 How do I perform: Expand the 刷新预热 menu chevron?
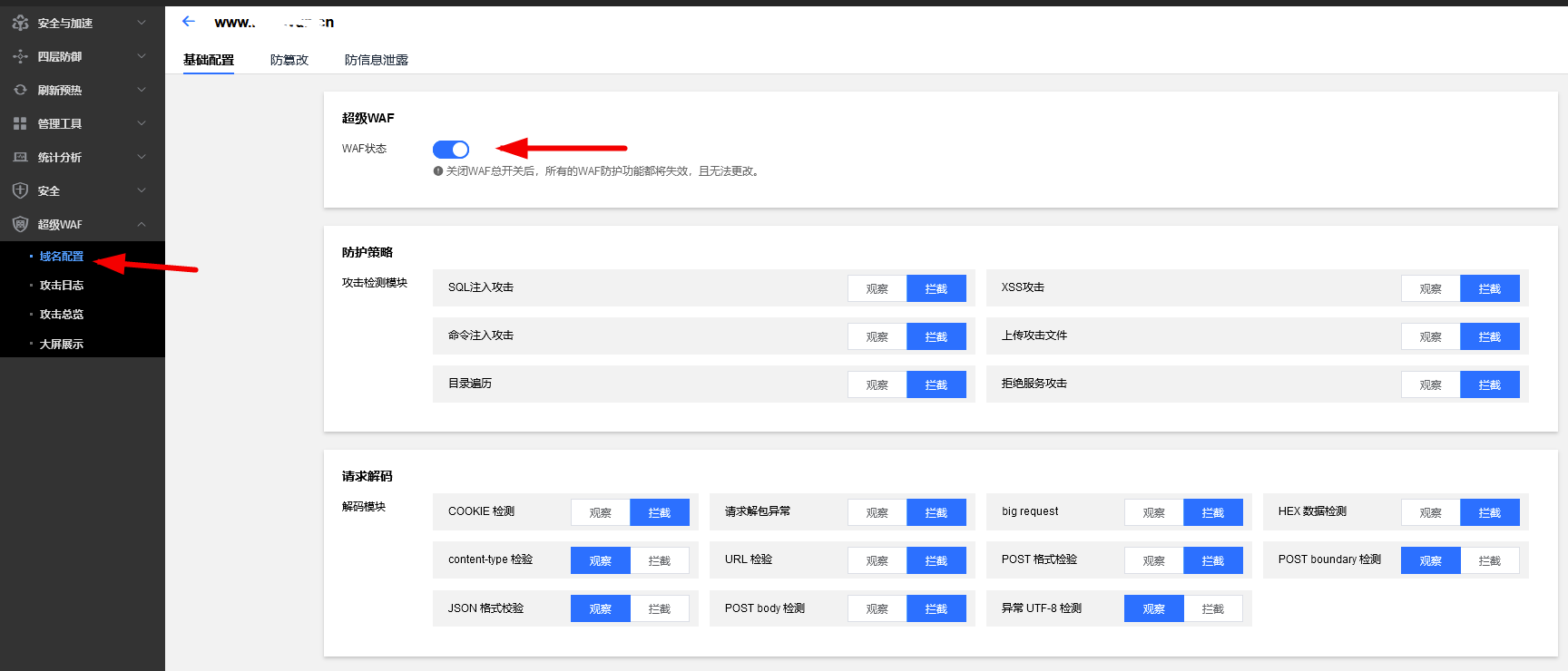pyautogui.click(x=142, y=90)
